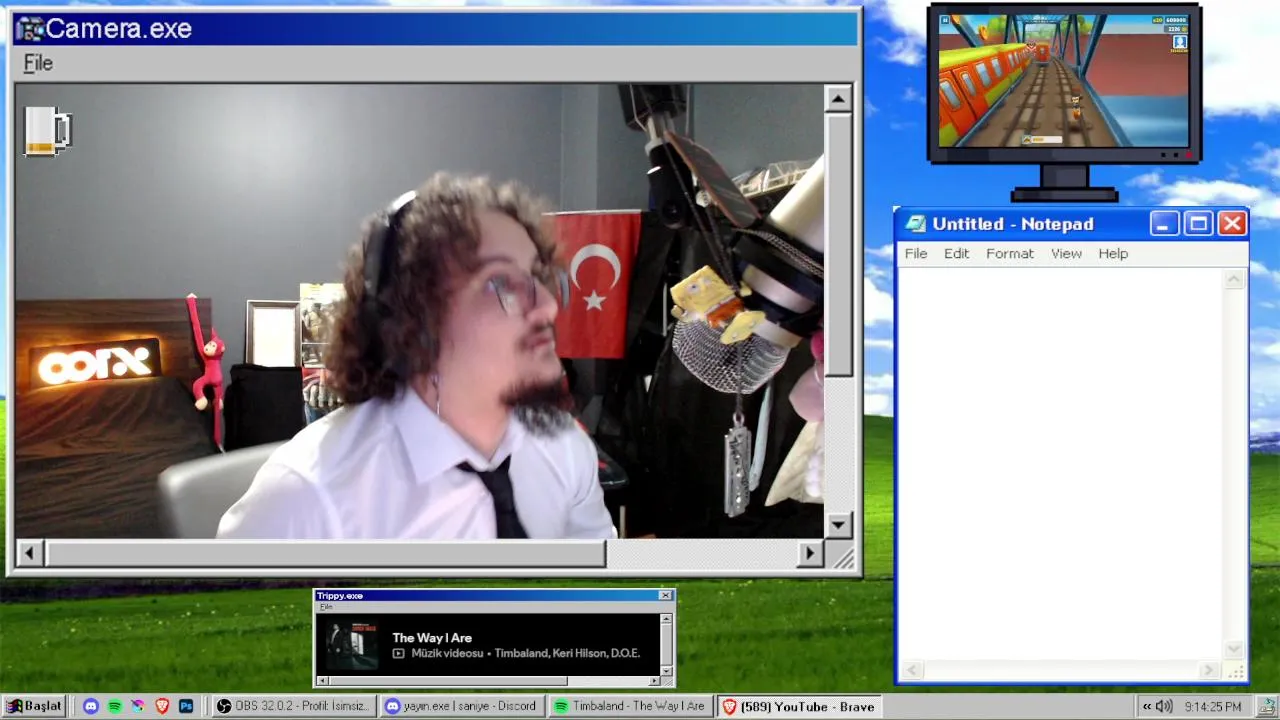The width and height of the screenshot is (1280, 720).
Task: Switch to the YouTube - Brave taskbar window
Action: (799, 706)
